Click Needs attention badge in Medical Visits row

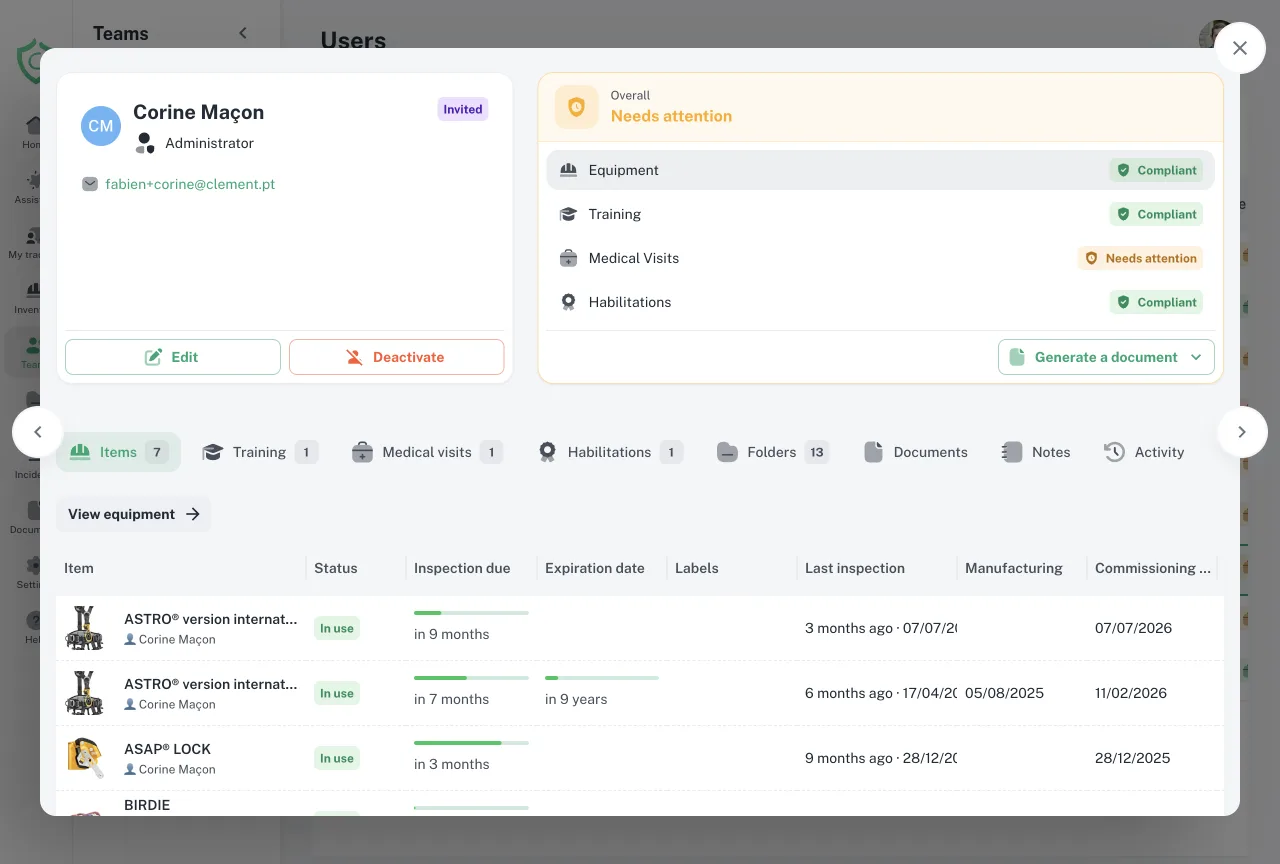pyautogui.click(x=1140, y=258)
